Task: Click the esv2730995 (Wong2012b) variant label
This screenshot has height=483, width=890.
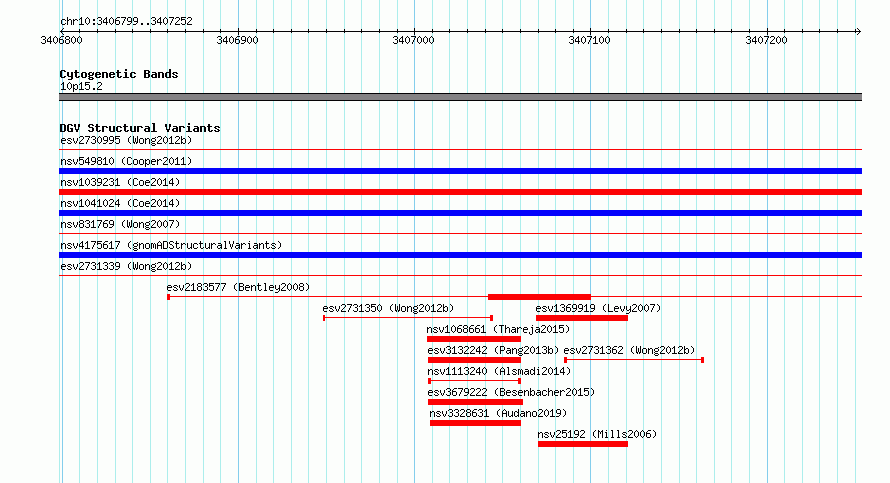Action: 126,140
